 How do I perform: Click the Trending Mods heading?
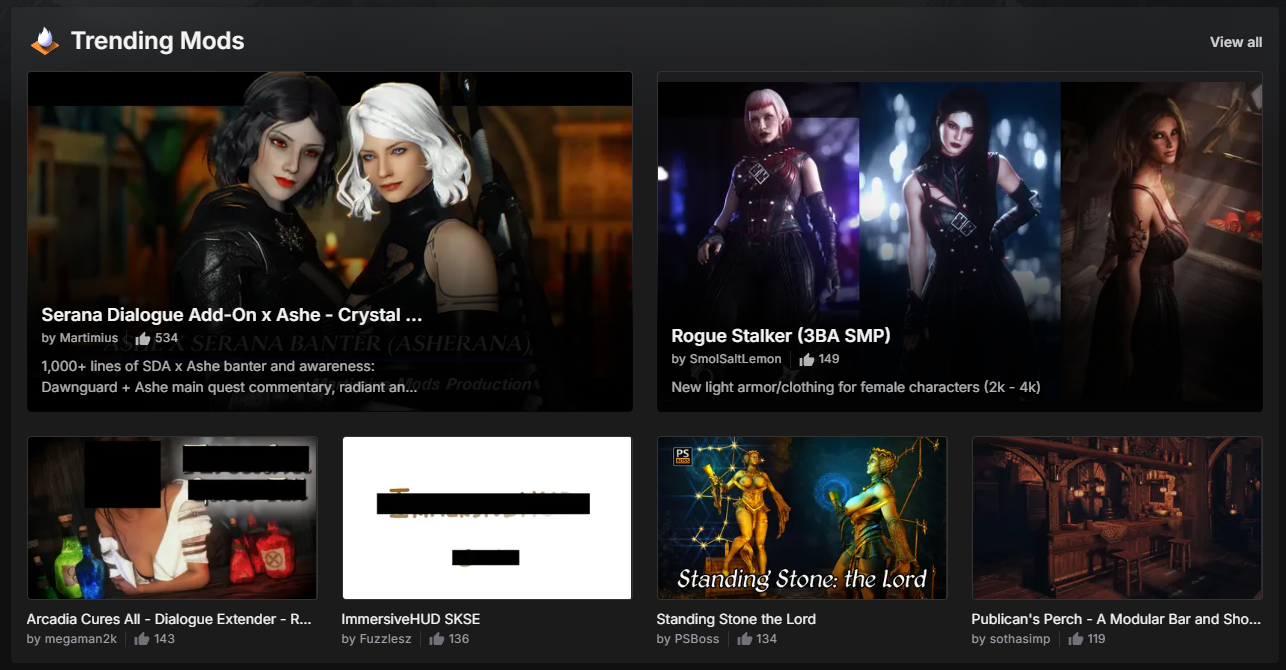pos(157,41)
